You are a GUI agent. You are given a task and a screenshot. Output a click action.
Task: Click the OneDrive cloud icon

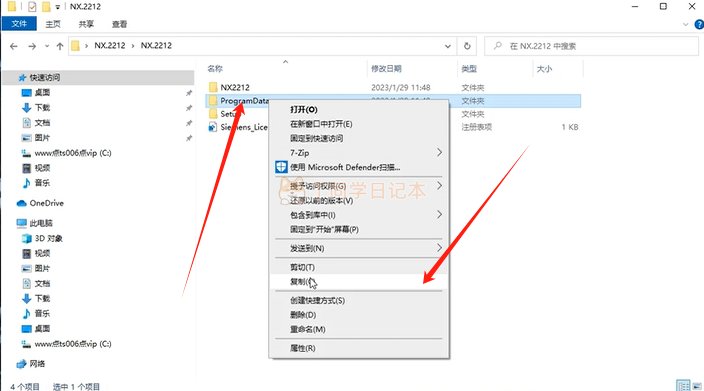click(21, 203)
